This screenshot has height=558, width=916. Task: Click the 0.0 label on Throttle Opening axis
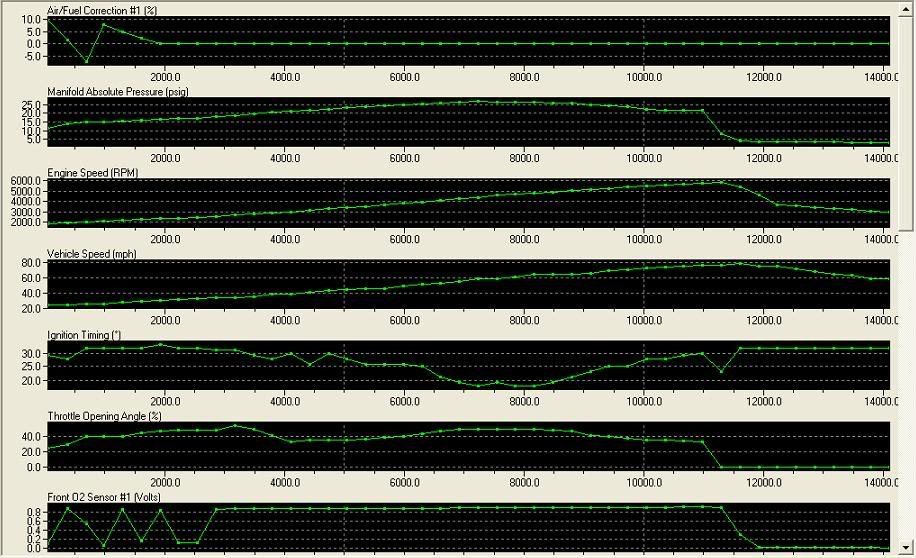click(33, 467)
